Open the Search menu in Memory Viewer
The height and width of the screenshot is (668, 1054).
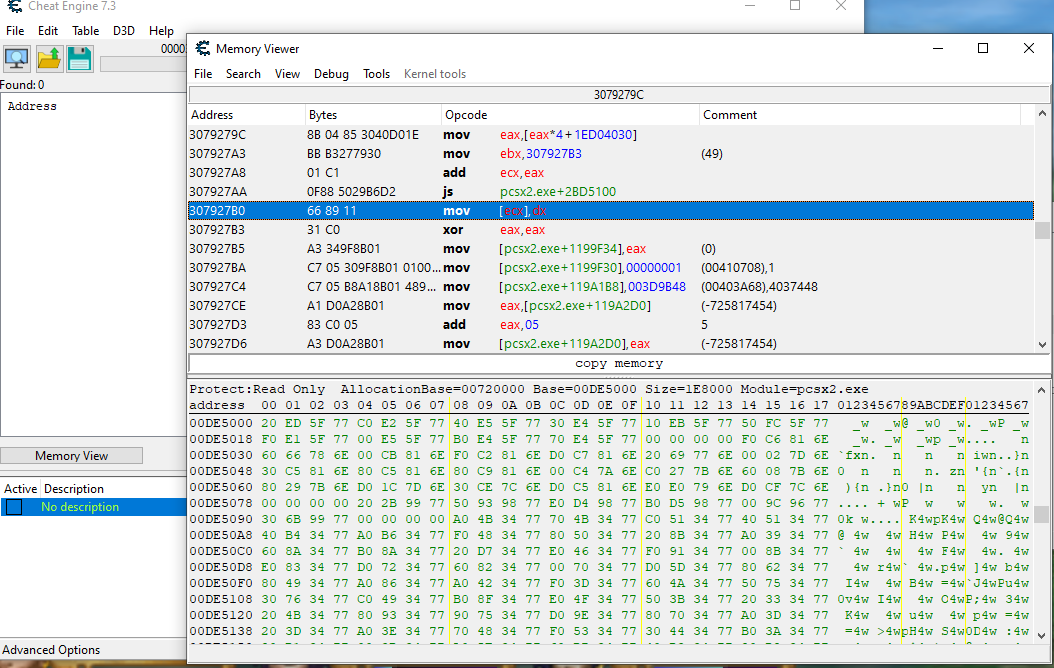pos(243,74)
